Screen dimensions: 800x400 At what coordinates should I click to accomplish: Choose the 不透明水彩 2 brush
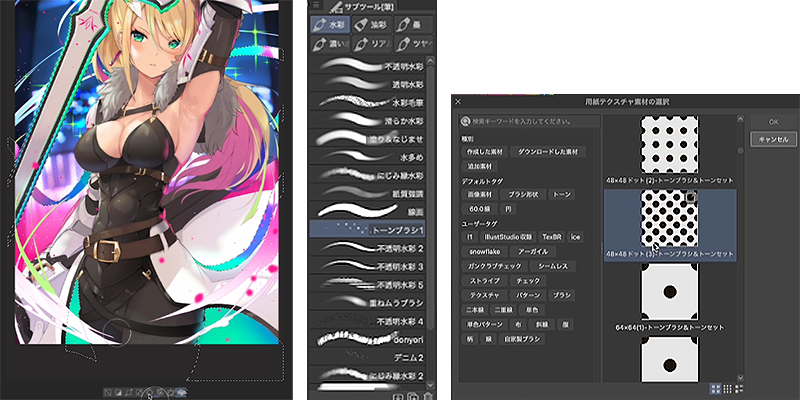367,248
